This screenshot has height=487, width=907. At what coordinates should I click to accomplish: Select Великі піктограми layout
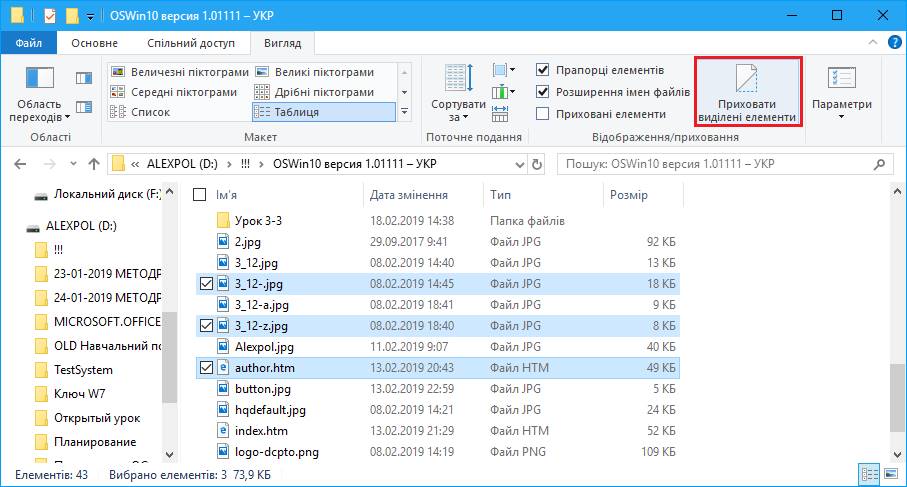(315, 72)
